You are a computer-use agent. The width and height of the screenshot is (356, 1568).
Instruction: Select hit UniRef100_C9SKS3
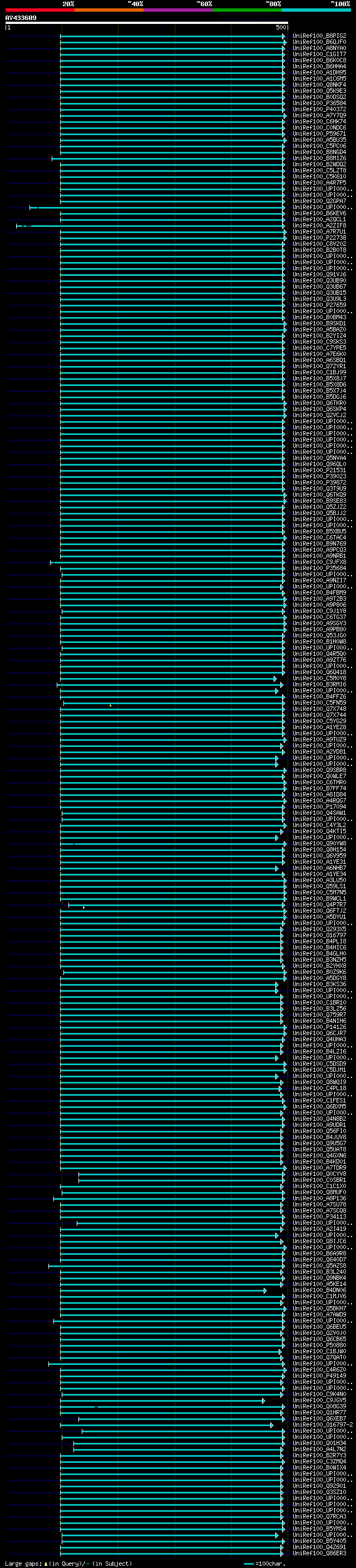319,342
